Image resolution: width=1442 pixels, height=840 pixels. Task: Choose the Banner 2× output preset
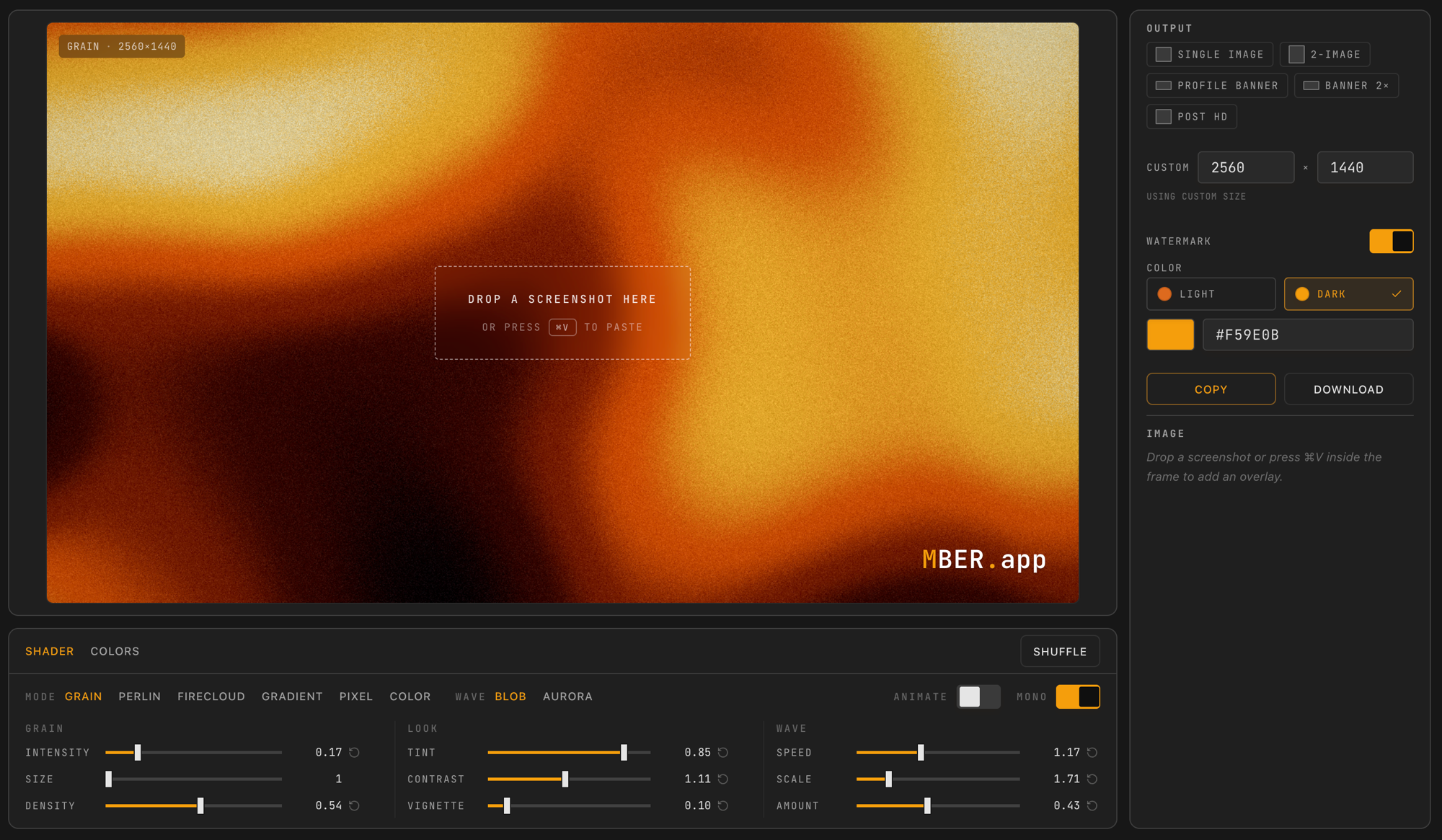coord(1346,85)
